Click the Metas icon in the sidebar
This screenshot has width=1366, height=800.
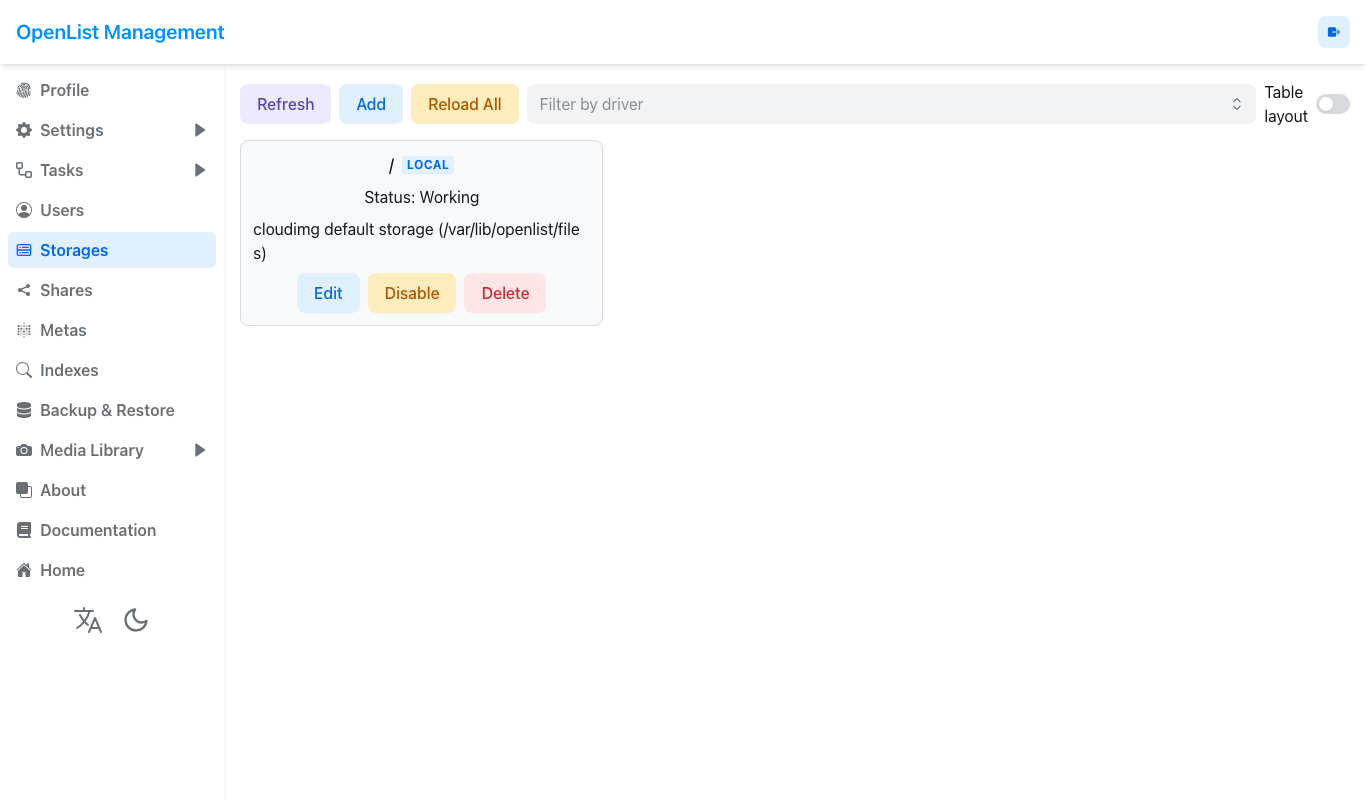(24, 330)
